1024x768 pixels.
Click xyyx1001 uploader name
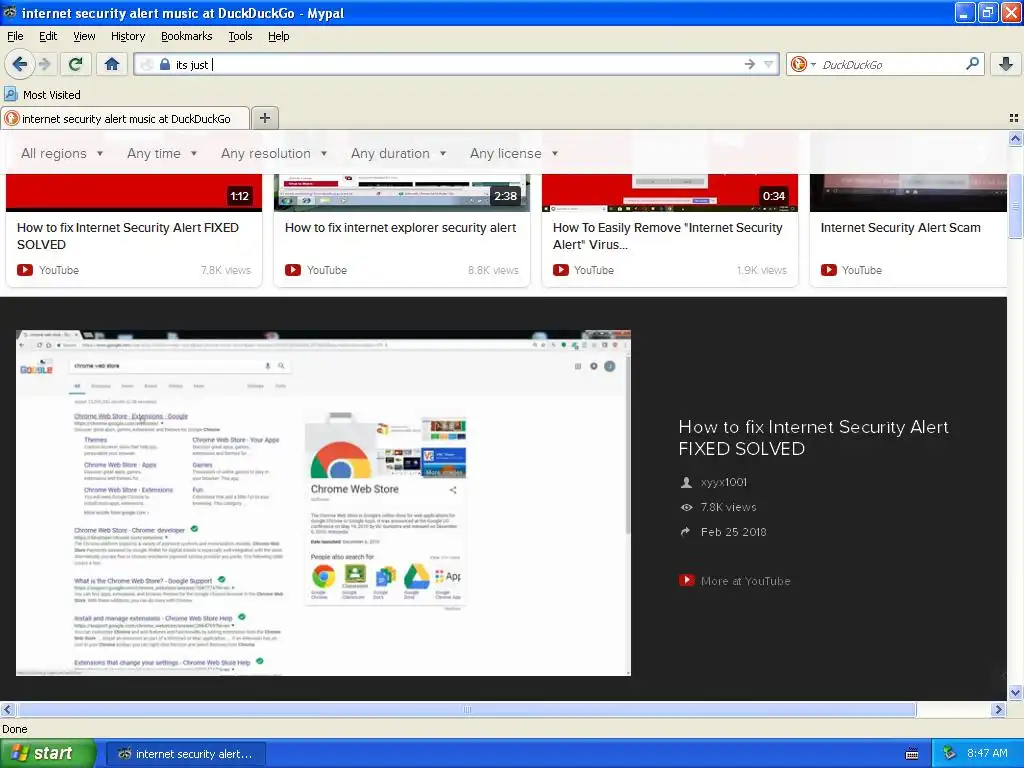[x=724, y=482]
